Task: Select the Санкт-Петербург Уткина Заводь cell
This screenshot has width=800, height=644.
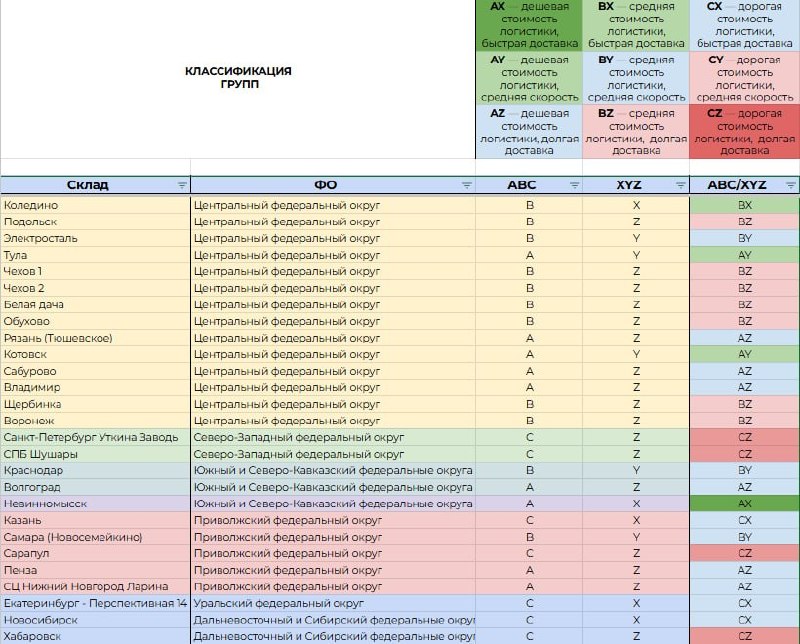Action: point(95,437)
